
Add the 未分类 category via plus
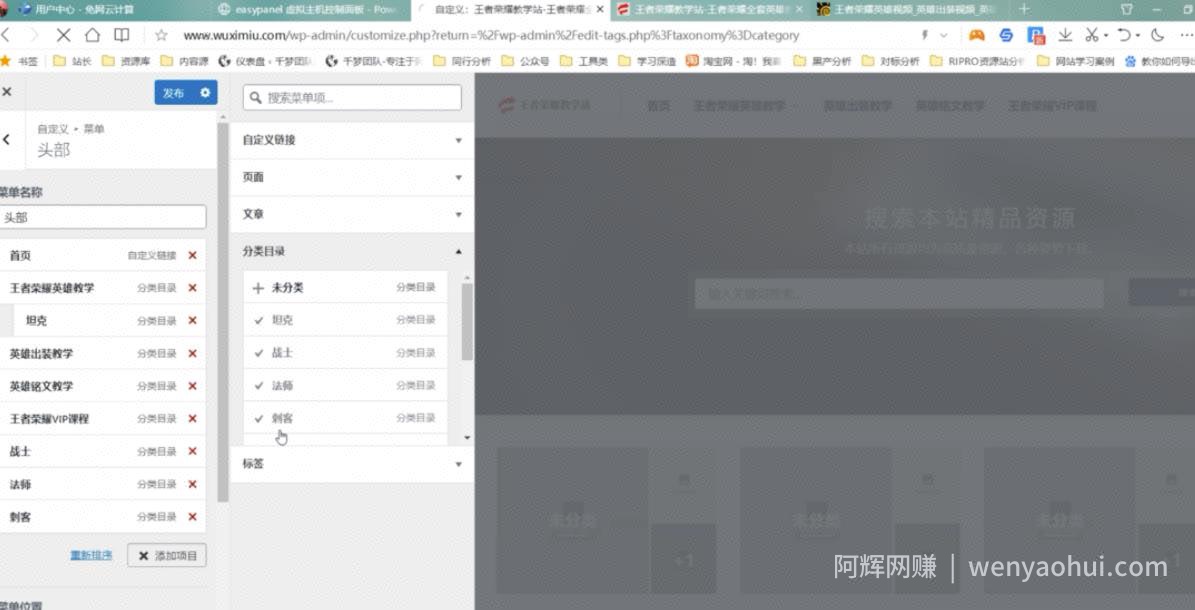(x=258, y=287)
